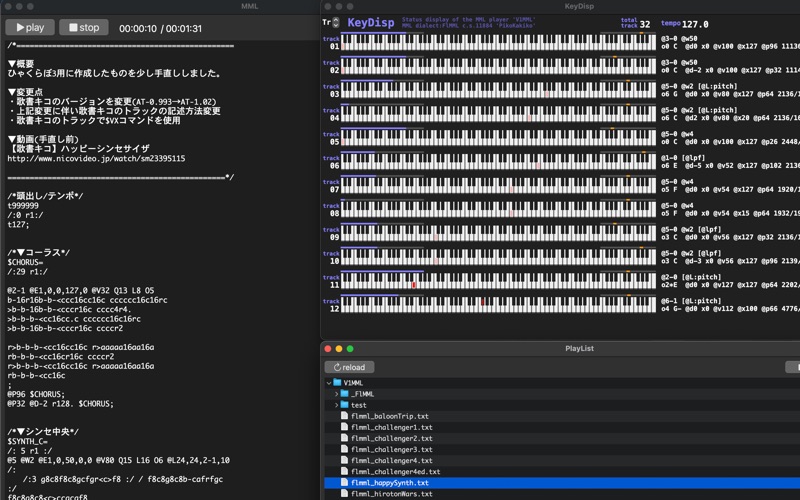Click the flmml_baloonTrip.txt file icon
The width and height of the screenshot is (800, 500).
(344, 416)
